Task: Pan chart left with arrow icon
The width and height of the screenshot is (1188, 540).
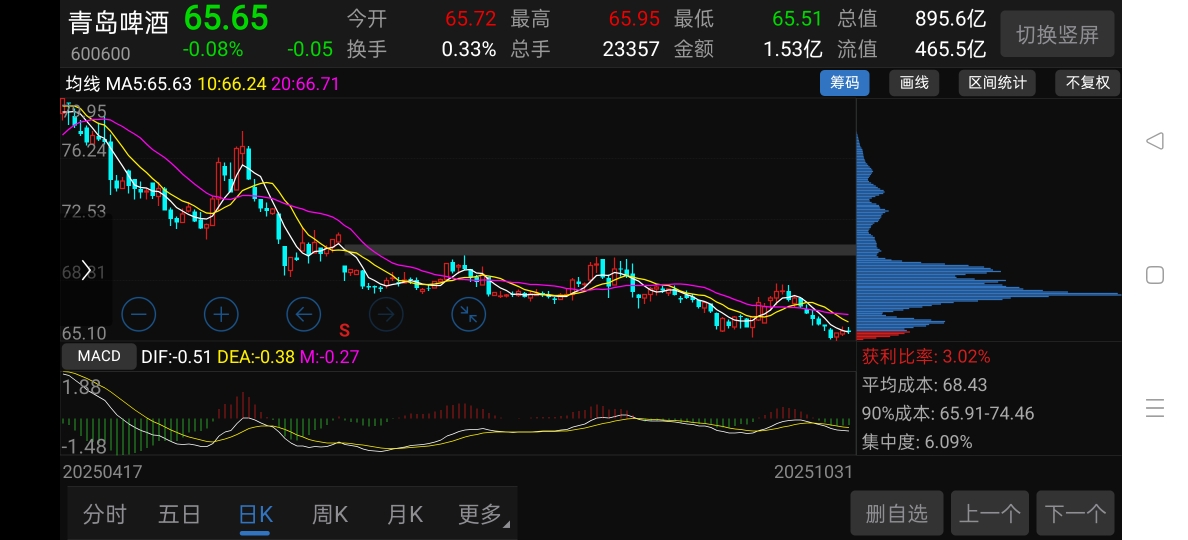Action: coord(304,314)
